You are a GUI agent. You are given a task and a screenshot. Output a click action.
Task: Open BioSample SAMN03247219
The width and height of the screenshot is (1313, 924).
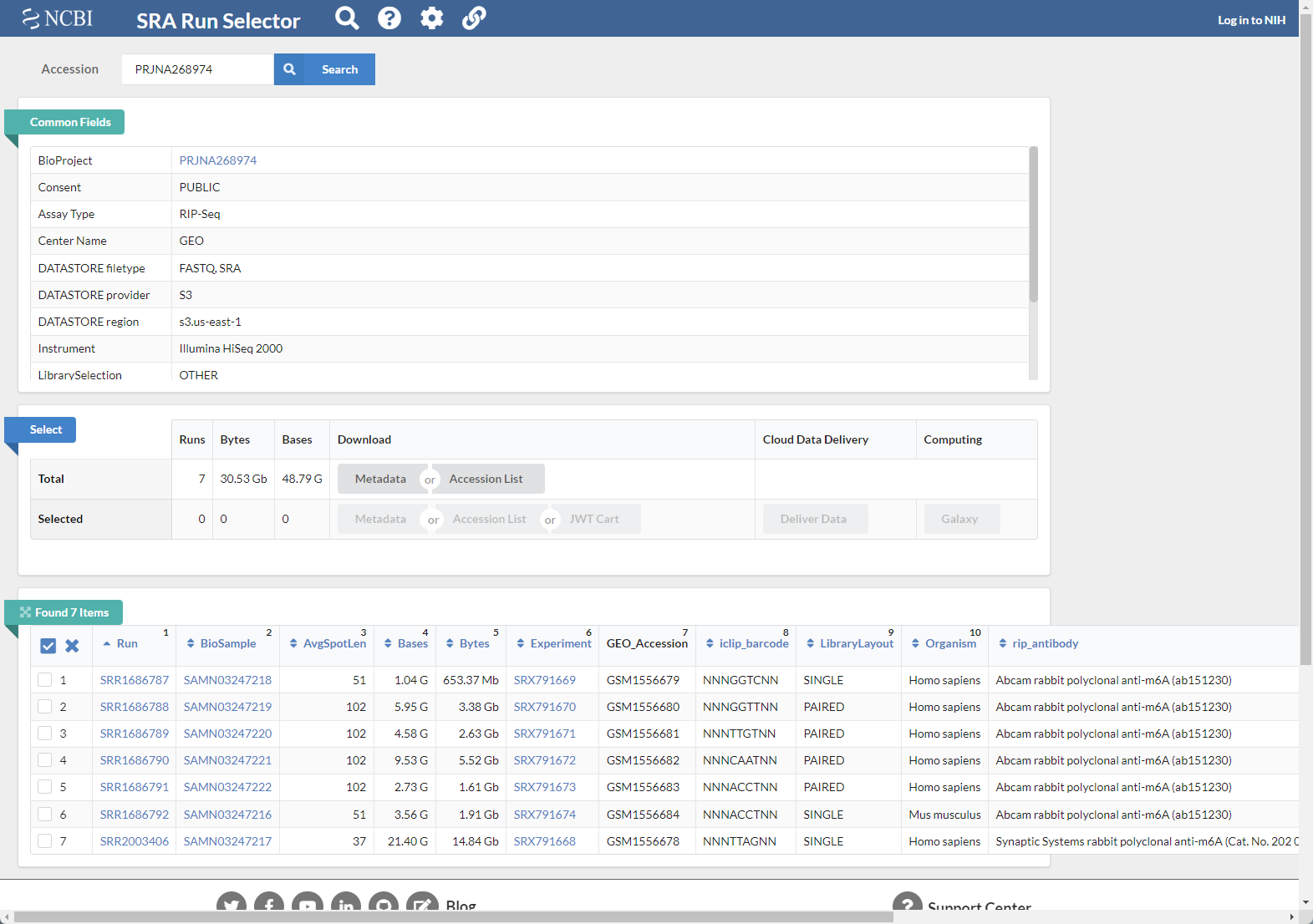(x=227, y=707)
